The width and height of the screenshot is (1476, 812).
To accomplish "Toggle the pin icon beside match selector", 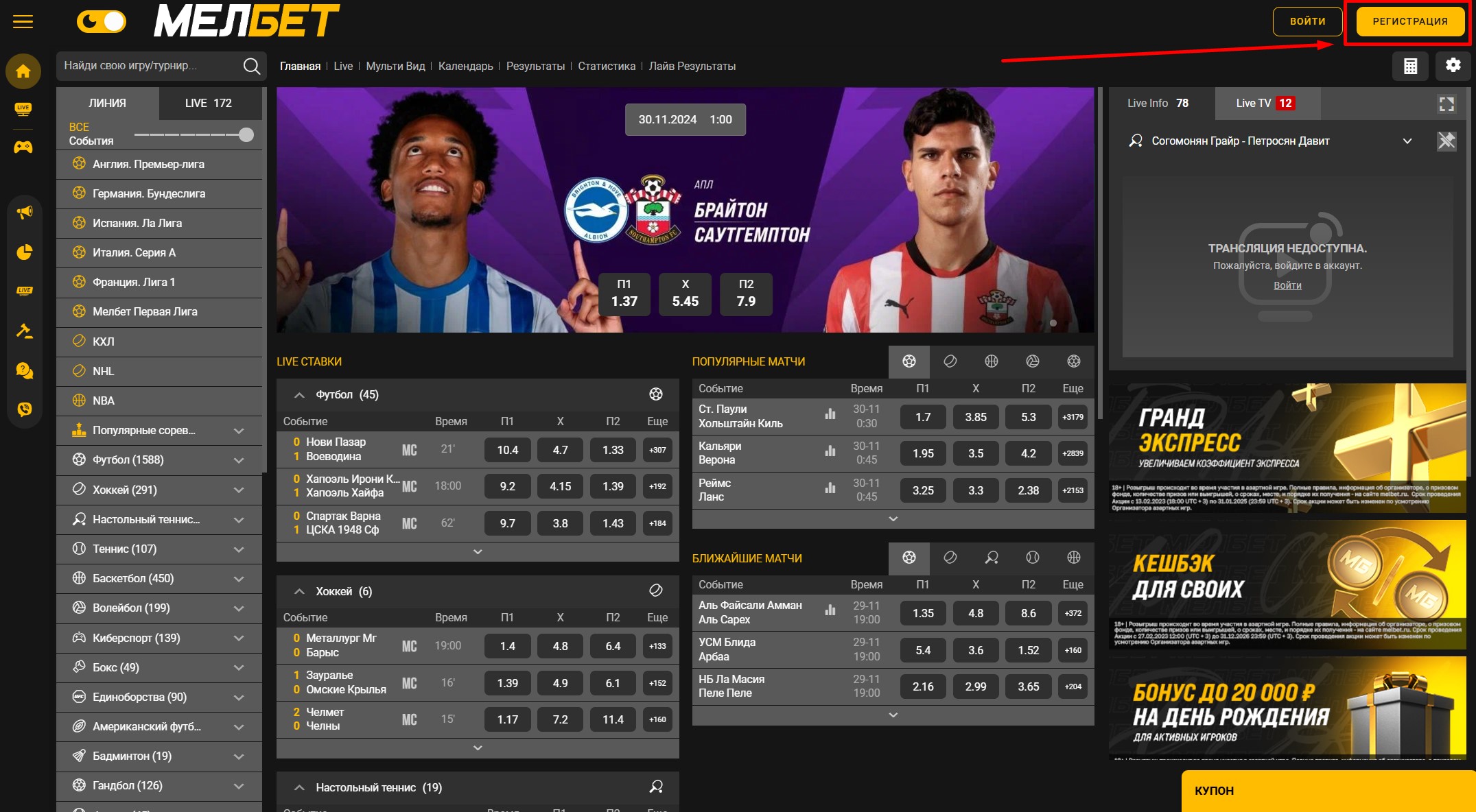I will 1446,141.
